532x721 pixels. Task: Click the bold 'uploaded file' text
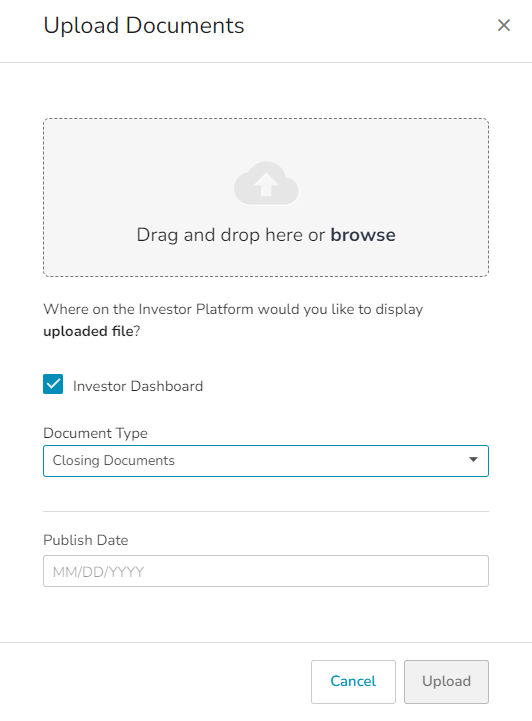click(x=88, y=331)
